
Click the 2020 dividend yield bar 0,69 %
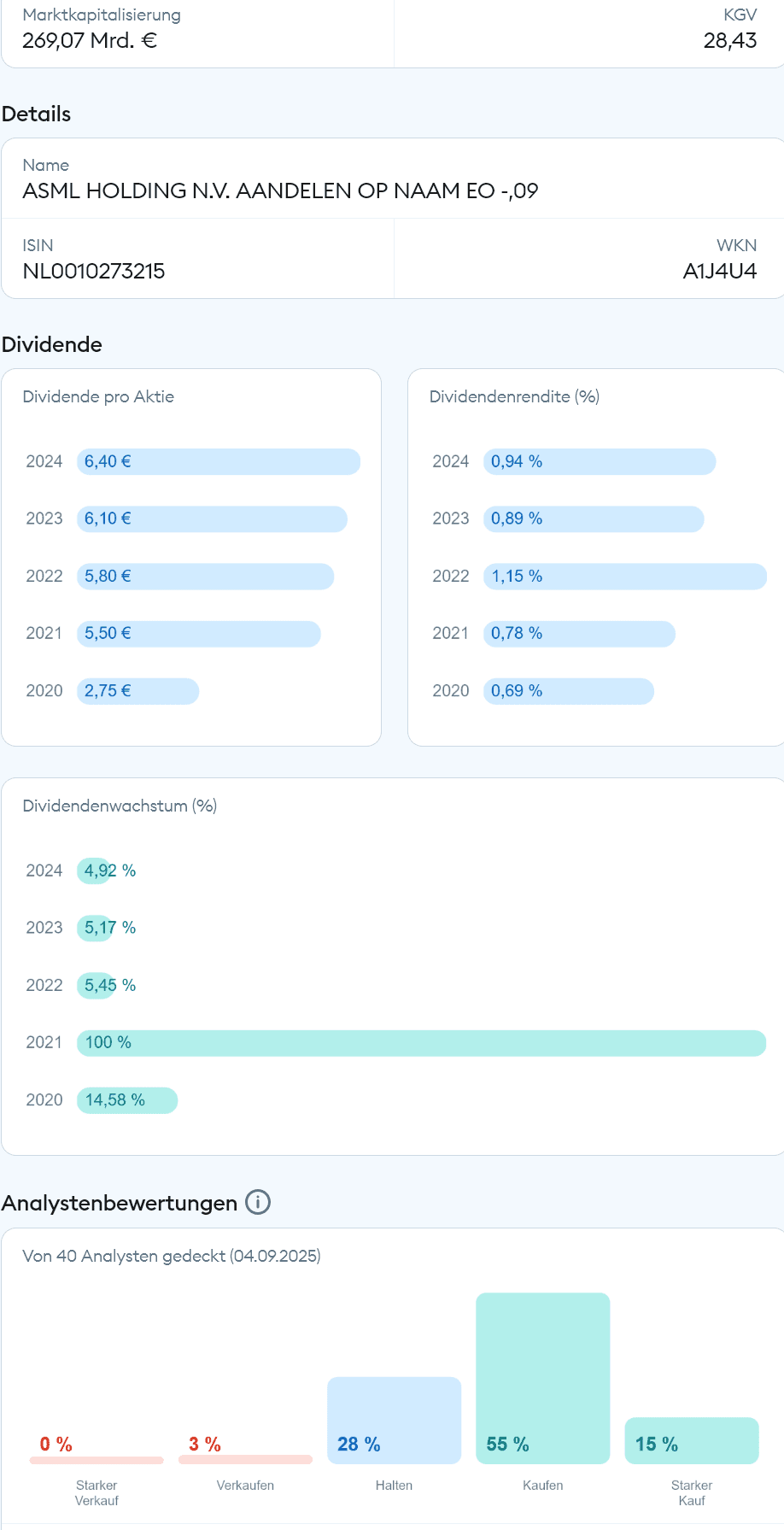569,691
